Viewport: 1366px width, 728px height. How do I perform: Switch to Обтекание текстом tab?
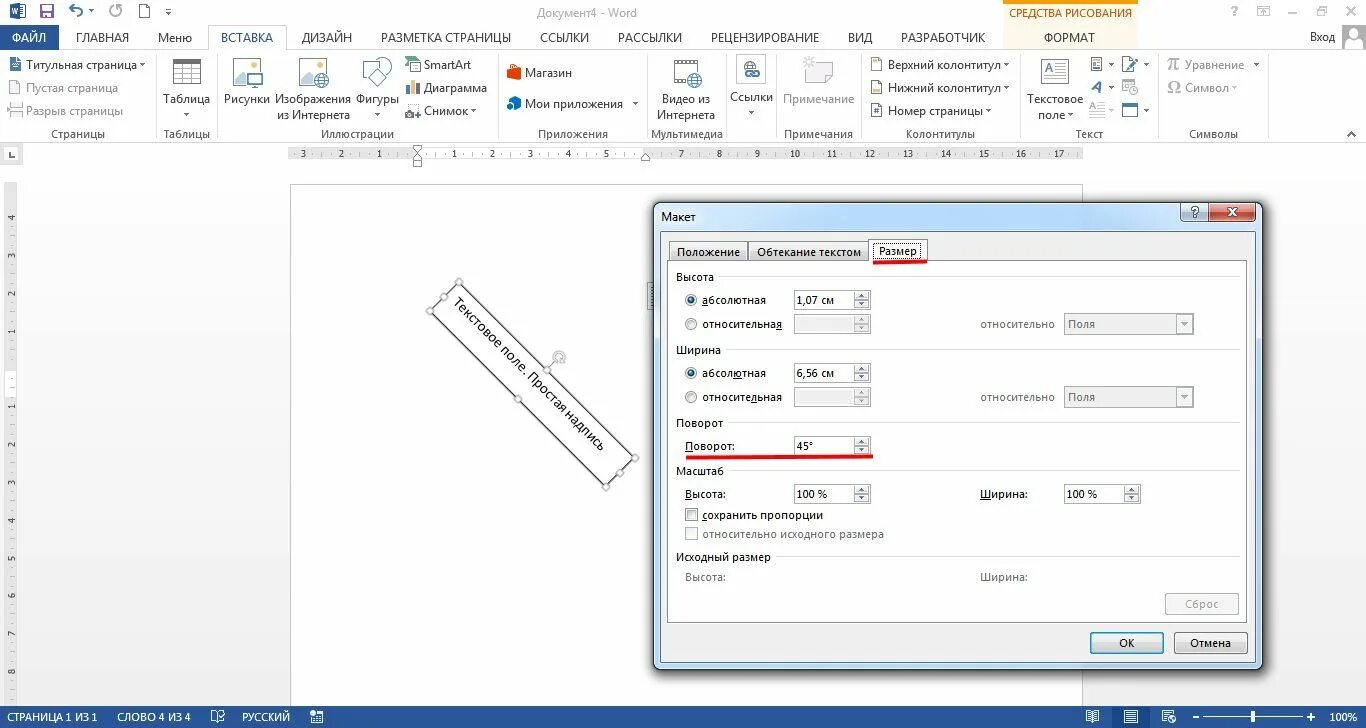coord(809,252)
